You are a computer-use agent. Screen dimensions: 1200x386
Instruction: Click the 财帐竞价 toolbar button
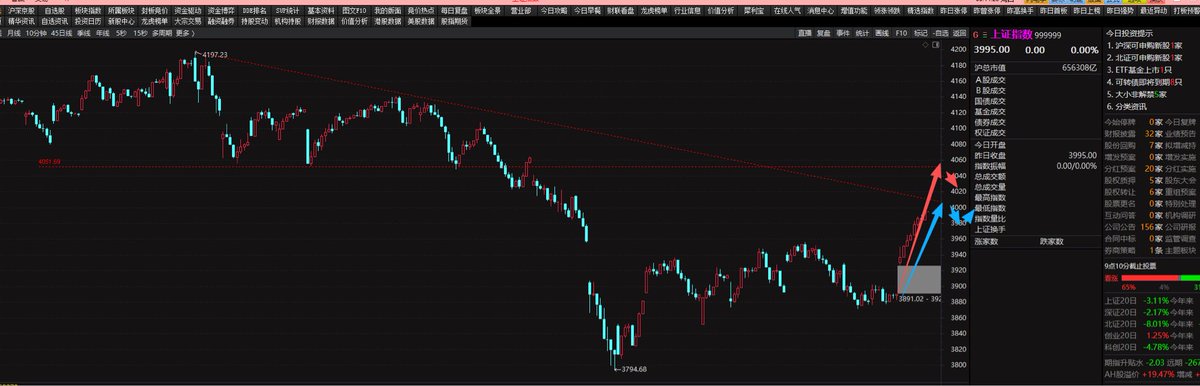click(x=154, y=10)
